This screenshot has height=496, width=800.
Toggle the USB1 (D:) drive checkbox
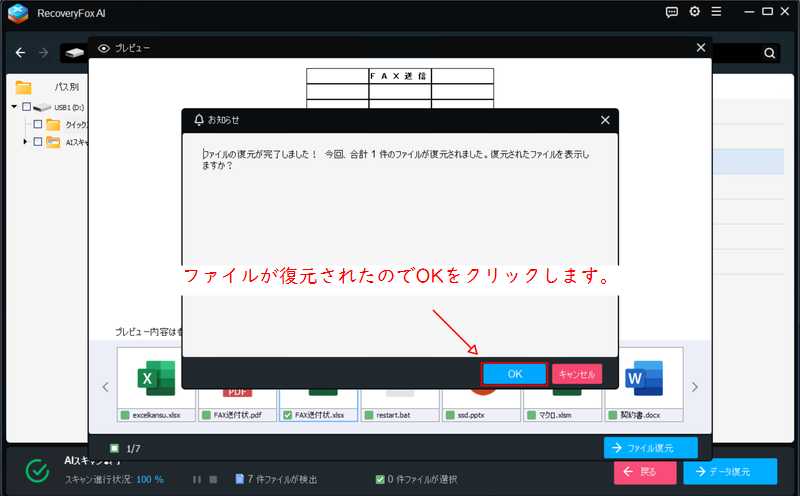tap(26, 107)
